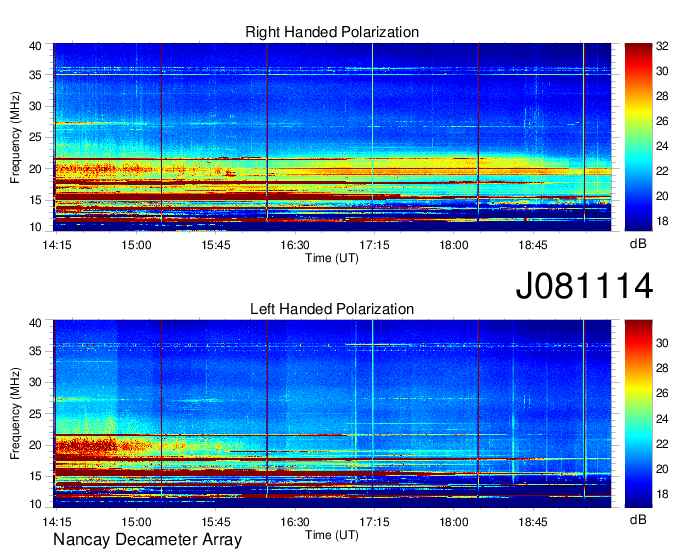This screenshot has width=680, height=552.
Task: Click the 30 MHz tick on Left Handed plot
Action: pos(35,382)
